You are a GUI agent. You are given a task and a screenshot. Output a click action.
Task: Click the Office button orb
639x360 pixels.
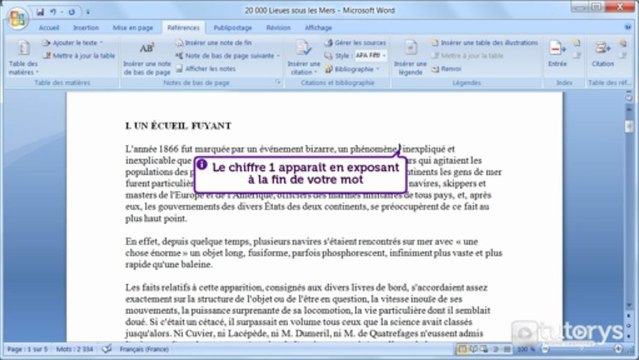[17, 18]
